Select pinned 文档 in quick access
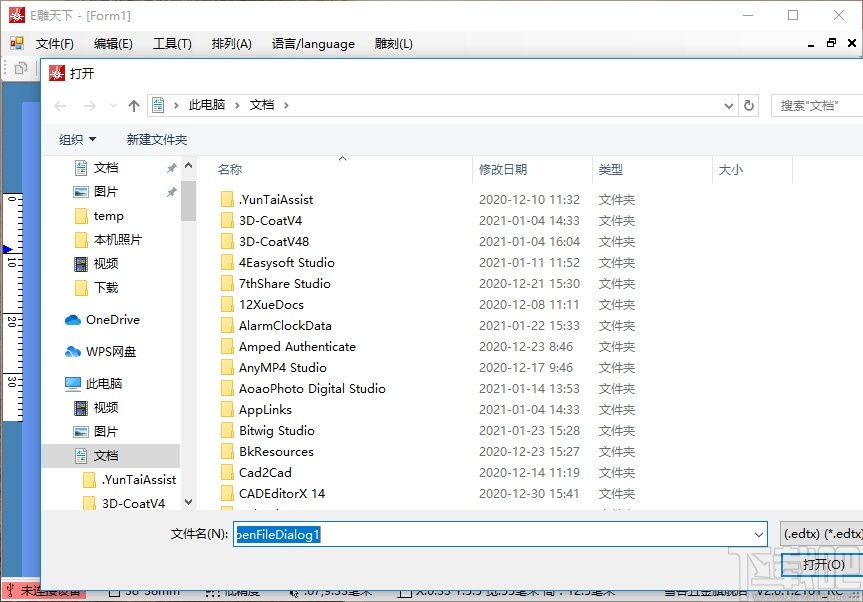The height and width of the screenshot is (602, 863). tap(106, 168)
